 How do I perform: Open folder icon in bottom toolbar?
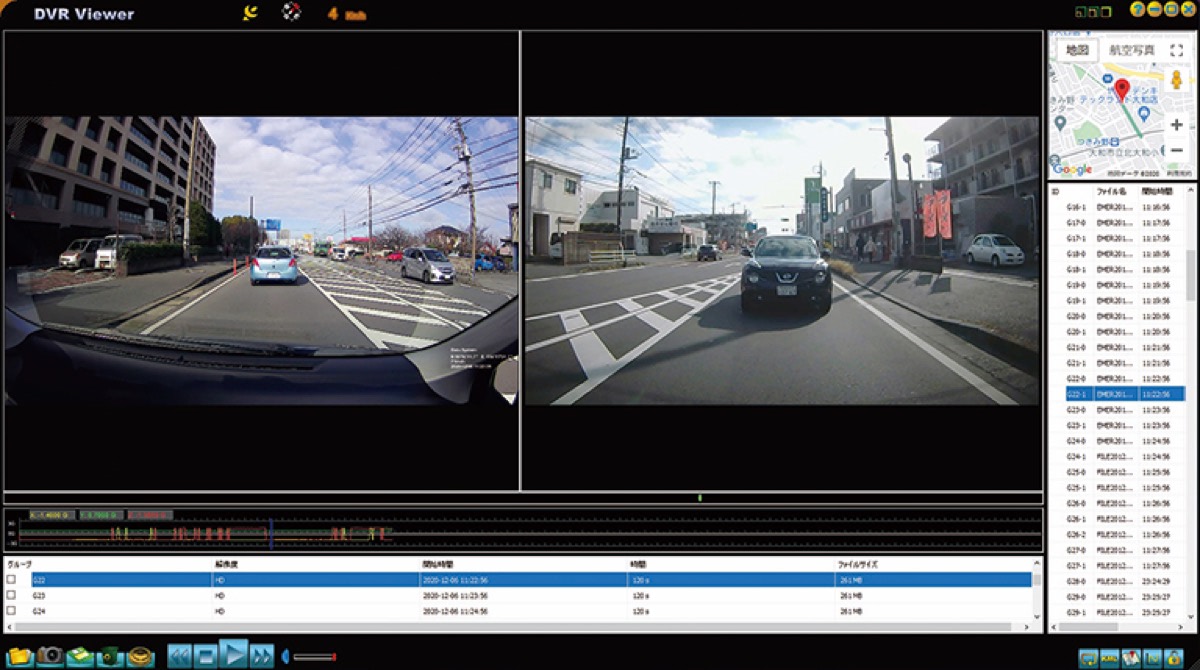[x=18, y=656]
